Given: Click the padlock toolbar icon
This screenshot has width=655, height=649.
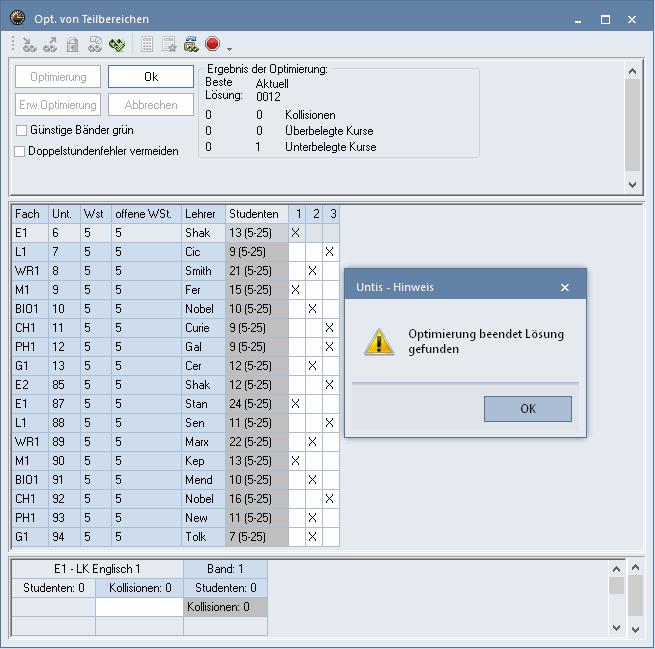Looking at the screenshot, I should [73, 44].
